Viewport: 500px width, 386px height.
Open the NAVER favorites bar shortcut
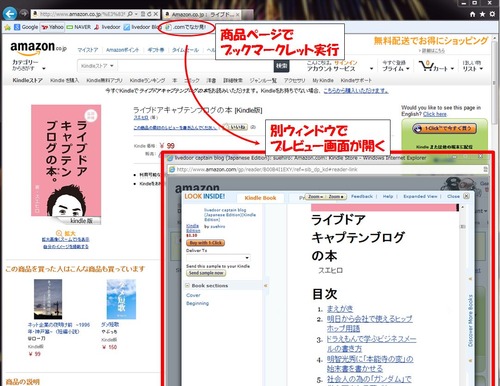(x=79, y=27)
